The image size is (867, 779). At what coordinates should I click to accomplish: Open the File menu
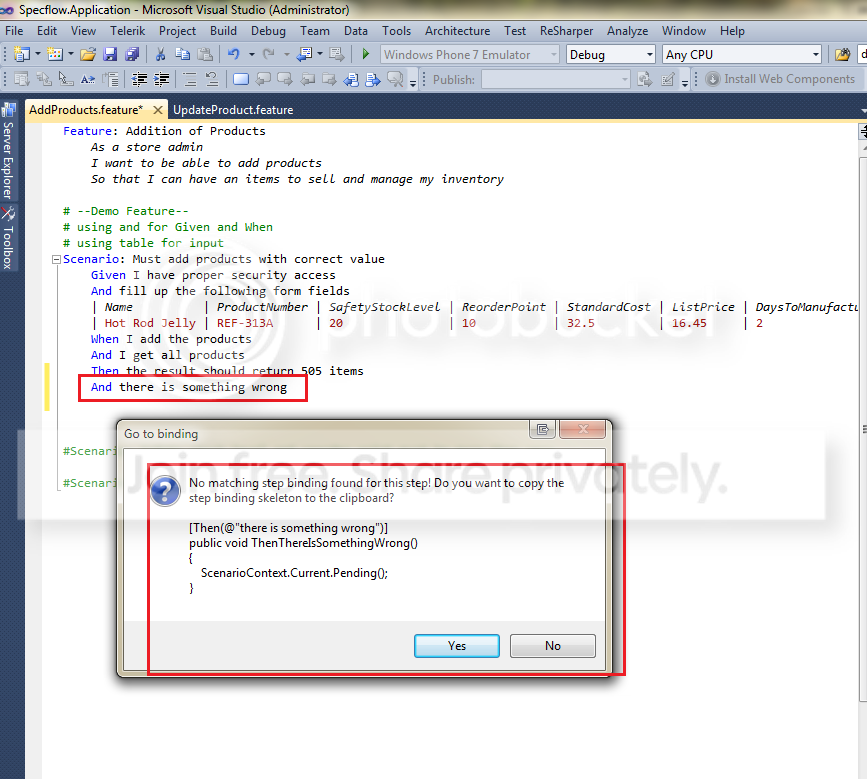(14, 31)
